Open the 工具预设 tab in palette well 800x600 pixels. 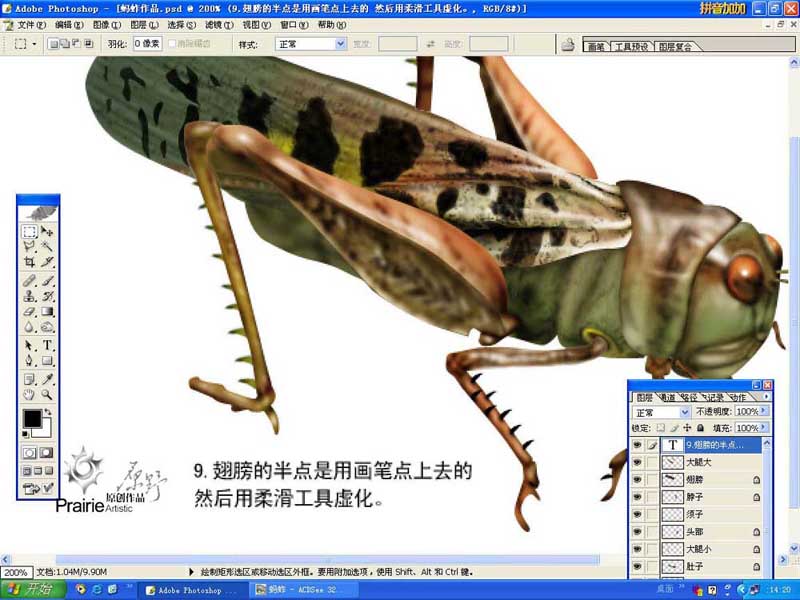pyautogui.click(x=631, y=46)
